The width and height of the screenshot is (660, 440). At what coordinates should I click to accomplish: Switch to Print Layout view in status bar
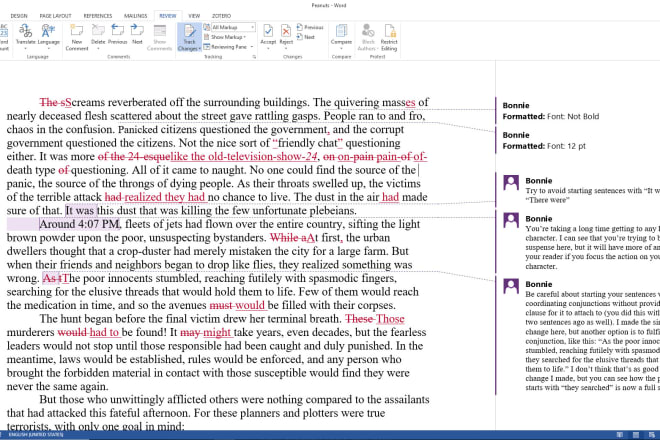[x=636, y=435]
